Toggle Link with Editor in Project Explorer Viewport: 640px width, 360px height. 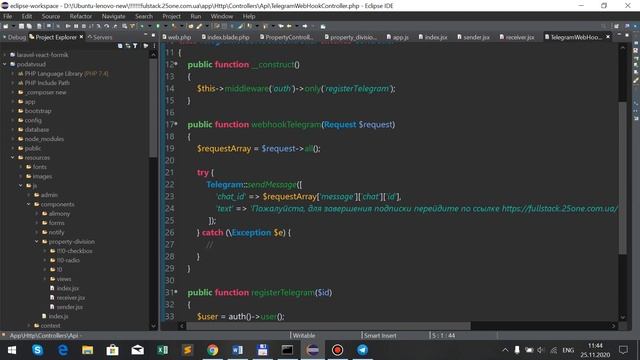coord(127,46)
